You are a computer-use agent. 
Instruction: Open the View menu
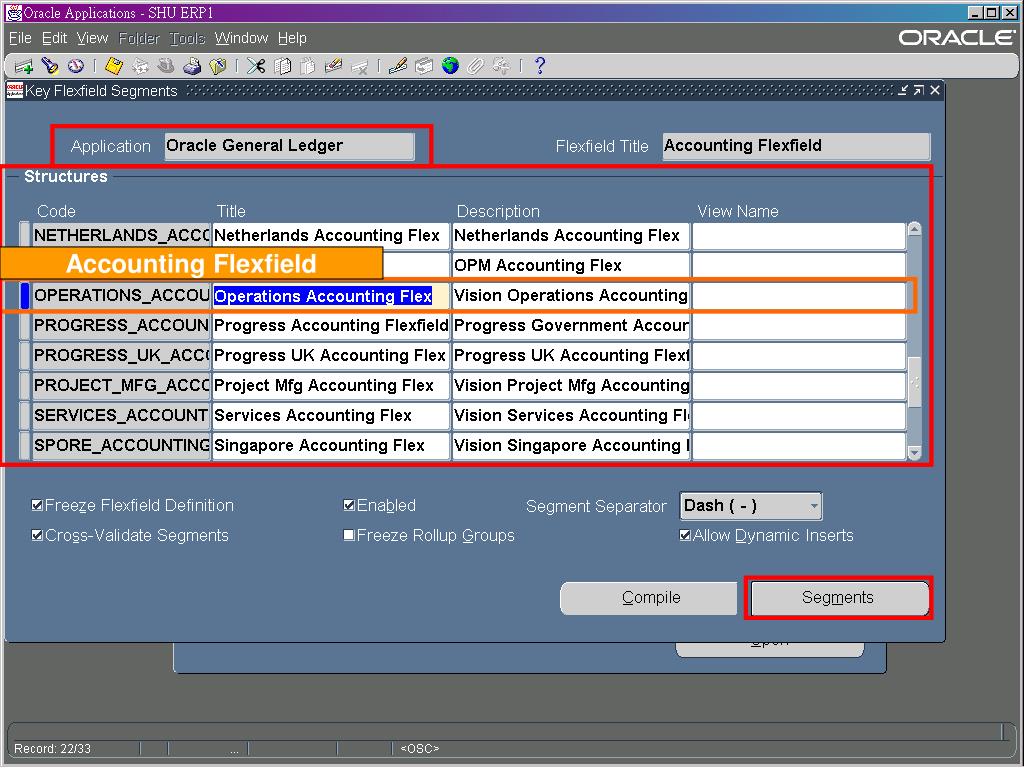92,39
